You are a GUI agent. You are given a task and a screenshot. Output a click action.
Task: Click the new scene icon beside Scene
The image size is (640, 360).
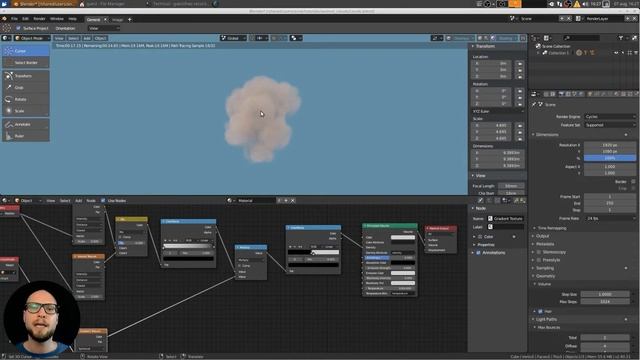coord(562,19)
